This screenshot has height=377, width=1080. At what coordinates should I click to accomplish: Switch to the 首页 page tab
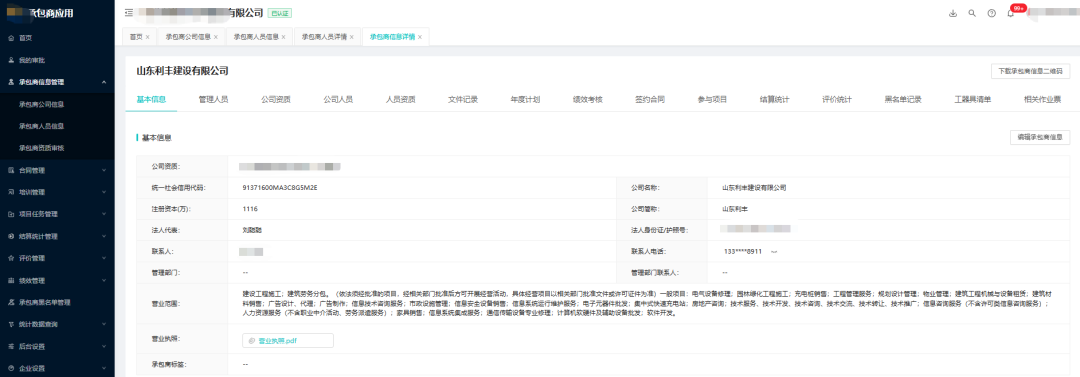click(x=136, y=37)
